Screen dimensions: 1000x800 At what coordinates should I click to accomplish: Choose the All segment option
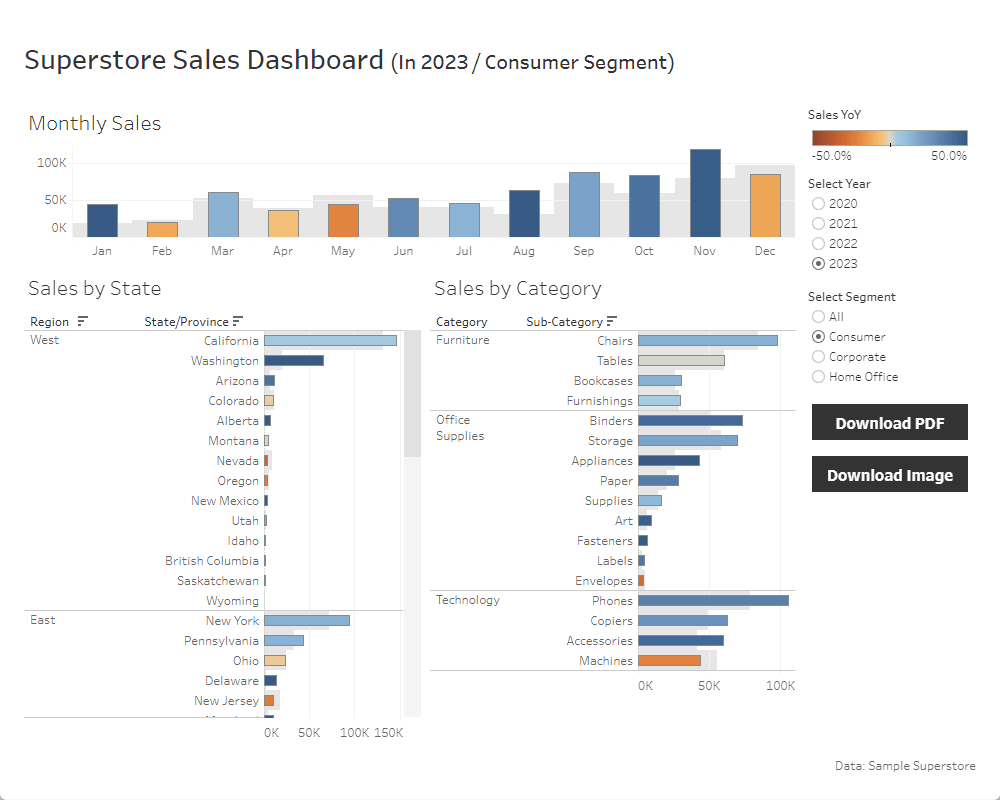(819, 317)
